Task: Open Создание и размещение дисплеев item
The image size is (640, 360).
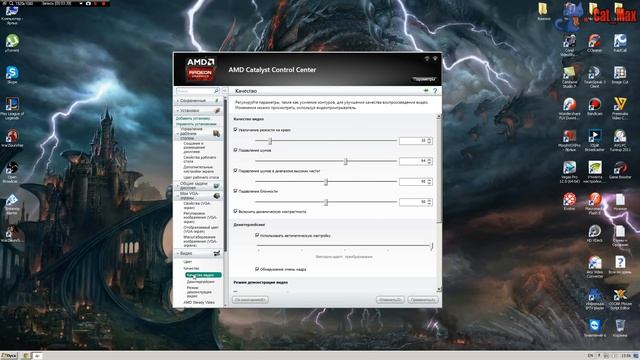Action: tap(194, 147)
